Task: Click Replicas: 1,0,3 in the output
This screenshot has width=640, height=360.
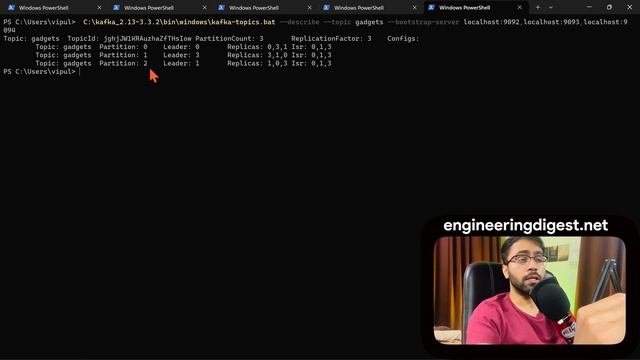Action: [x=257, y=64]
